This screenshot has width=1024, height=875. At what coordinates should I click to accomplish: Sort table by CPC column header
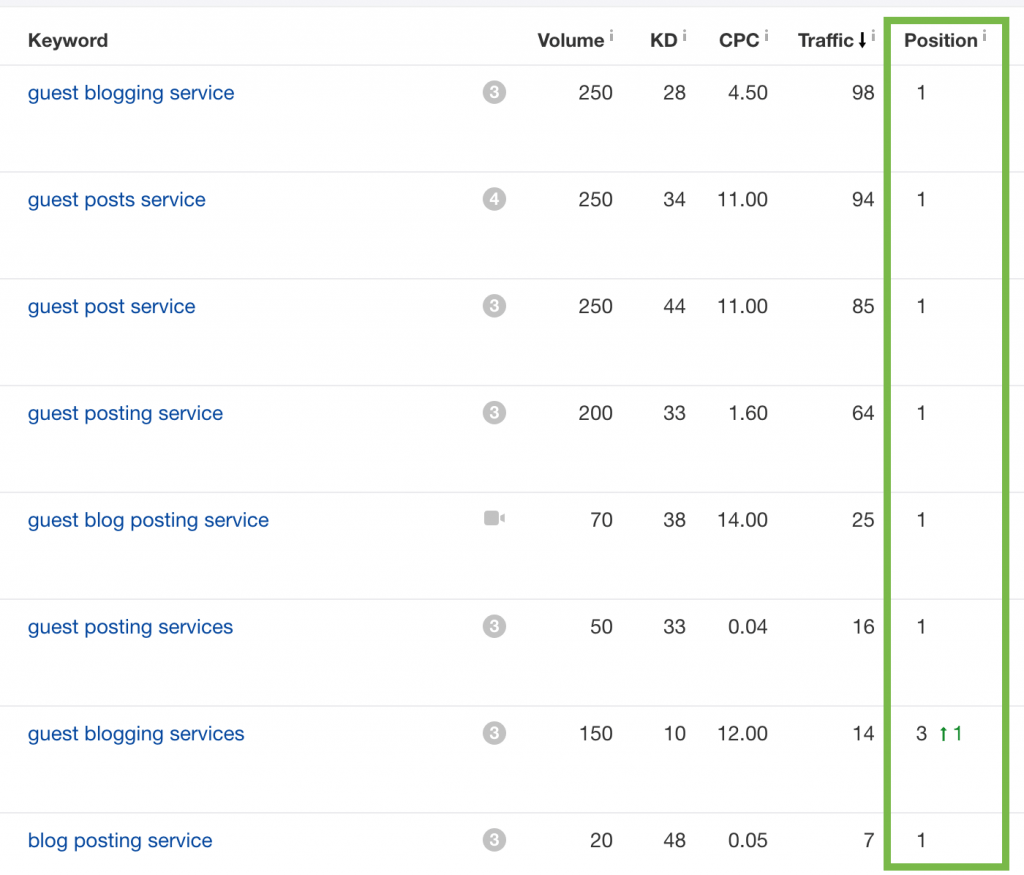pyautogui.click(x=739, y=40)
